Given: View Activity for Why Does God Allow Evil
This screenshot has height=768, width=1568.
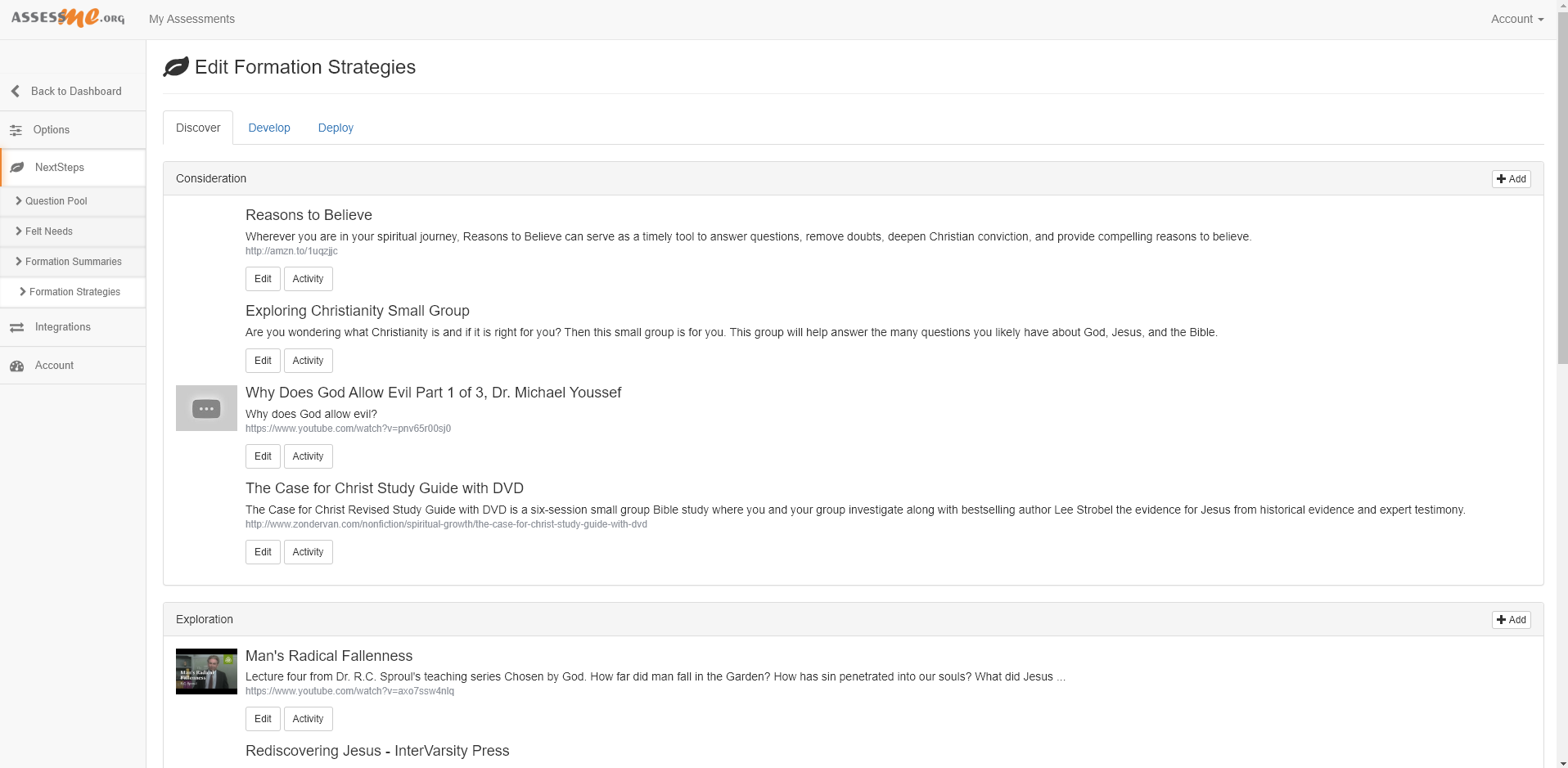Looking at the screenshot, I should coord(308,456).
